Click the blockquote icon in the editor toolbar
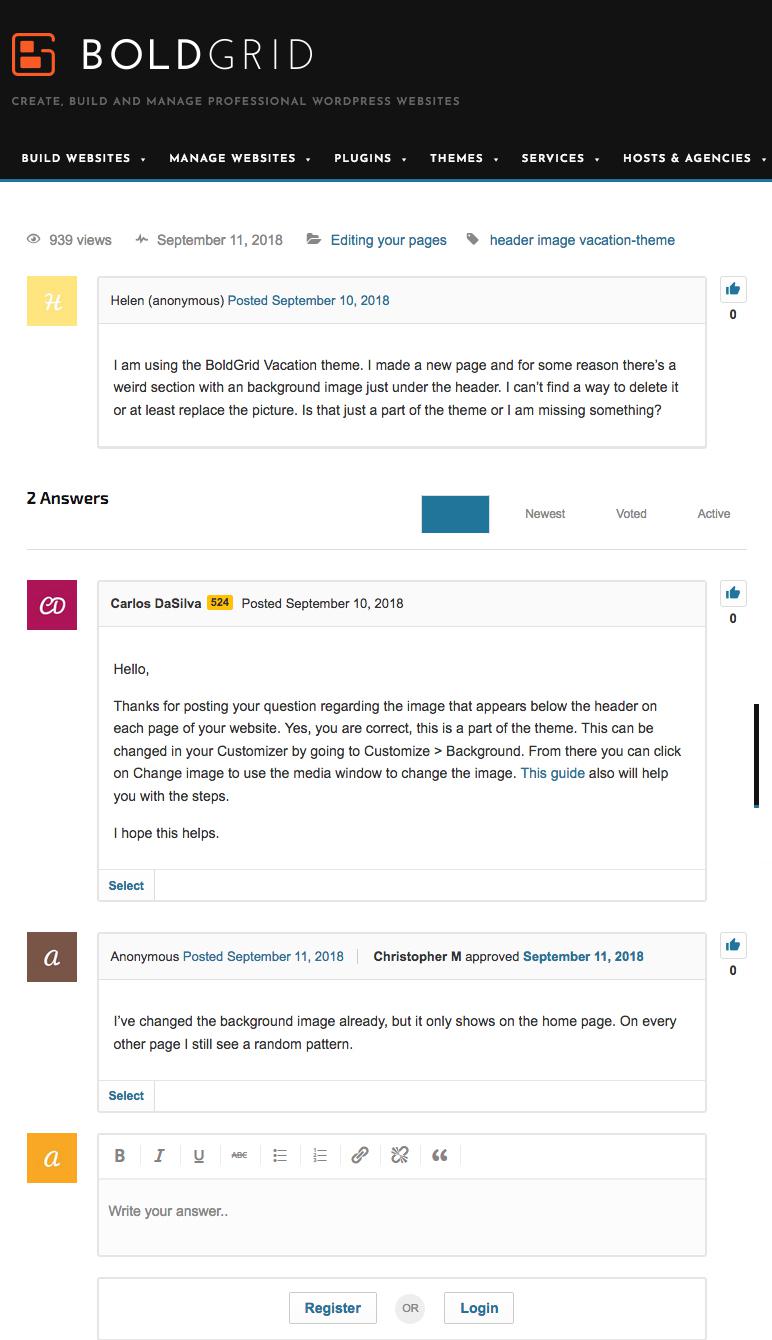 440,1156
